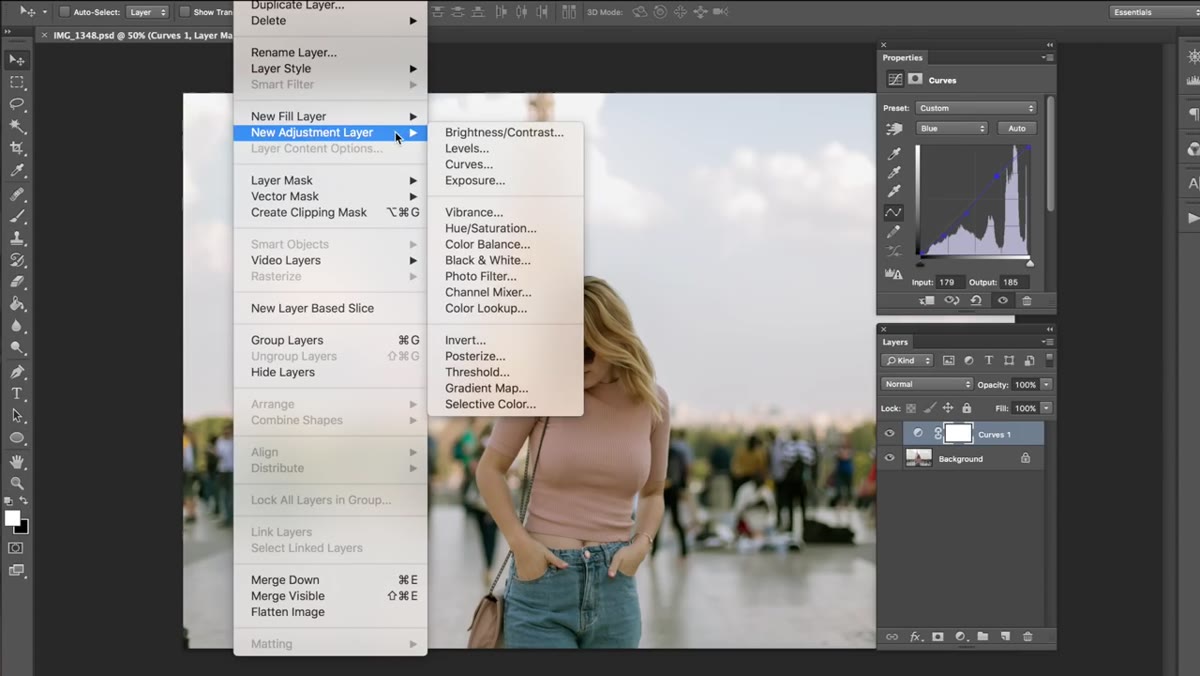Select the Paint Bucket tool
This screenshot has height=676, width=1200.
(x=17, y=304)
